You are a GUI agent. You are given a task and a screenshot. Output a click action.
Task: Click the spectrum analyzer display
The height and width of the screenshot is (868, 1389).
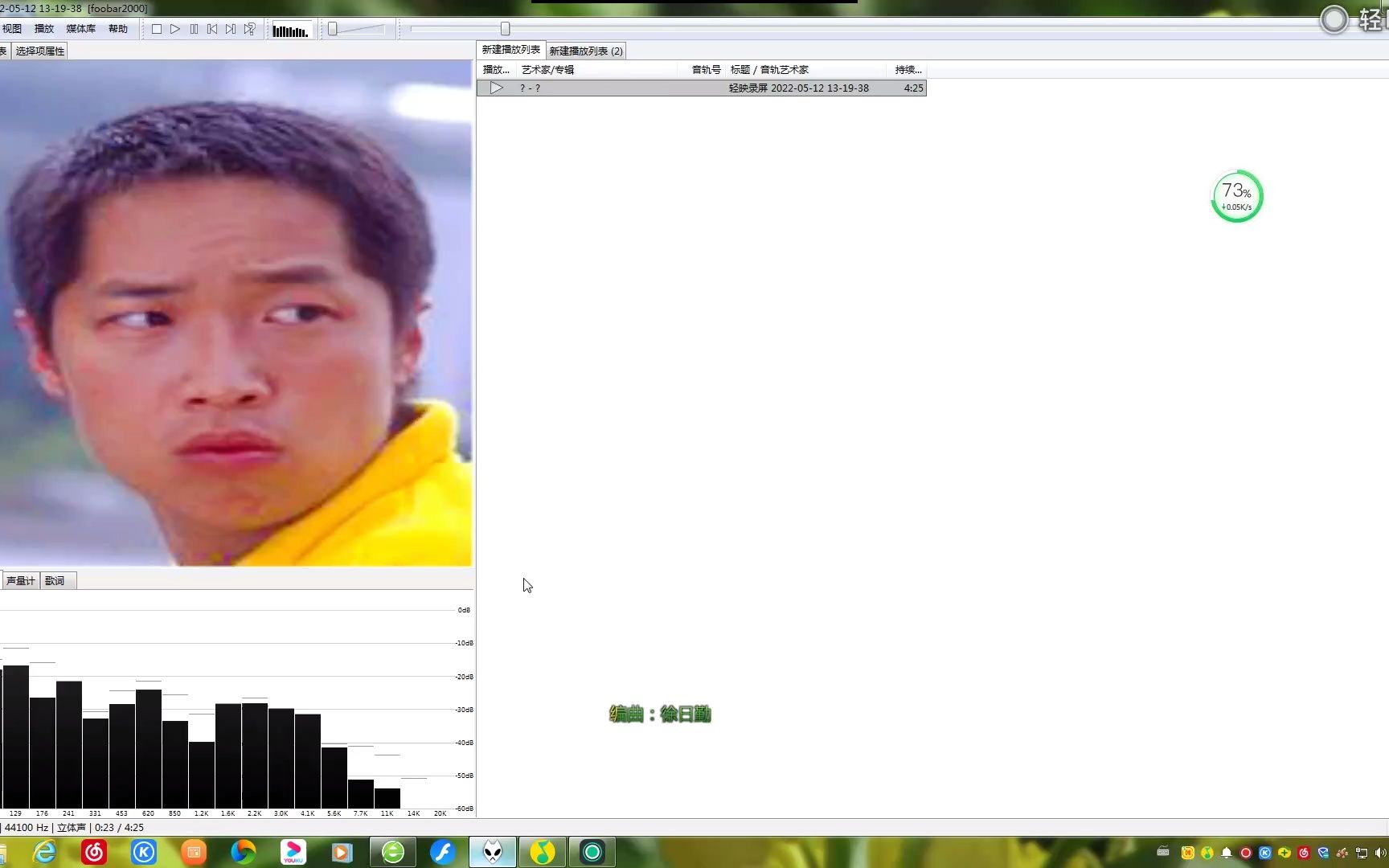236,705
